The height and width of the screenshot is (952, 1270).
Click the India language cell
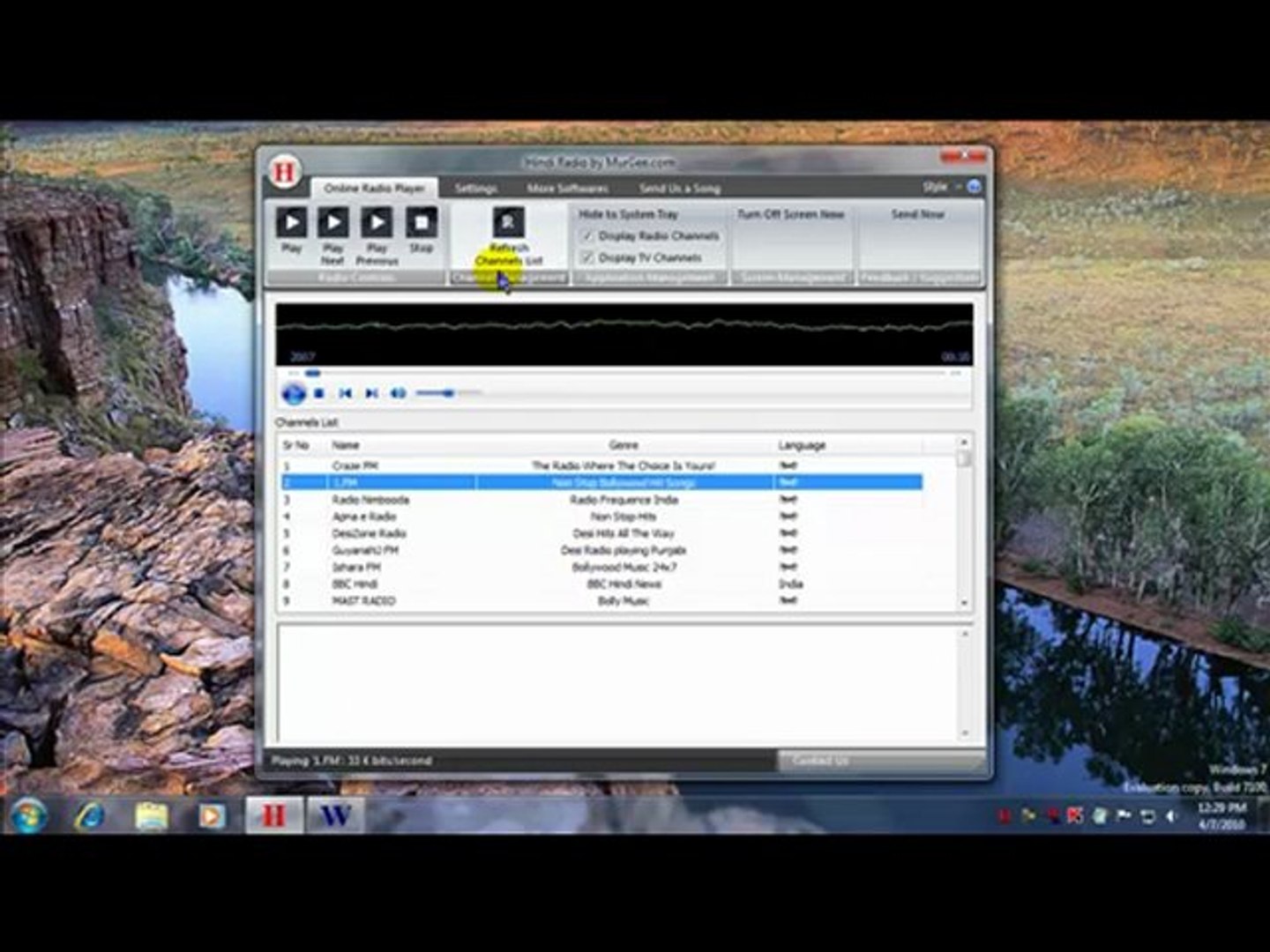pos(790,584)
